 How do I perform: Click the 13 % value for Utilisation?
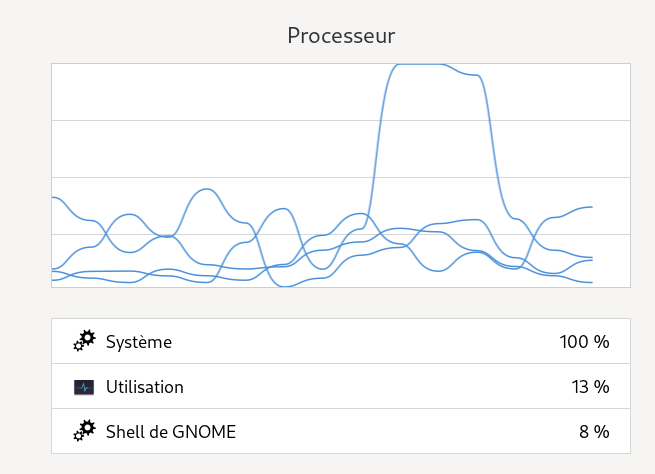point(590,387)
